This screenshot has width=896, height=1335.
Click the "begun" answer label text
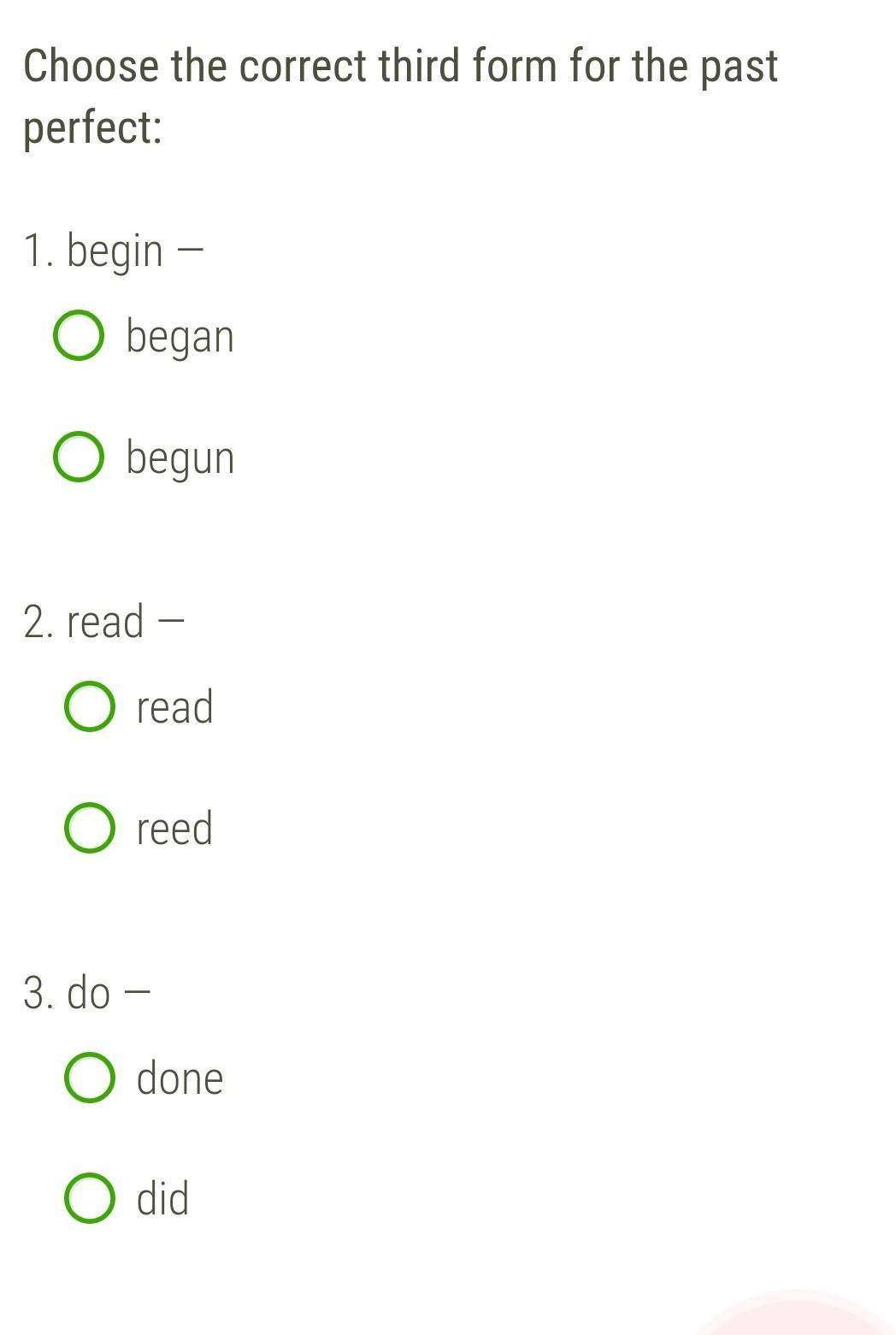pos(180,458)
